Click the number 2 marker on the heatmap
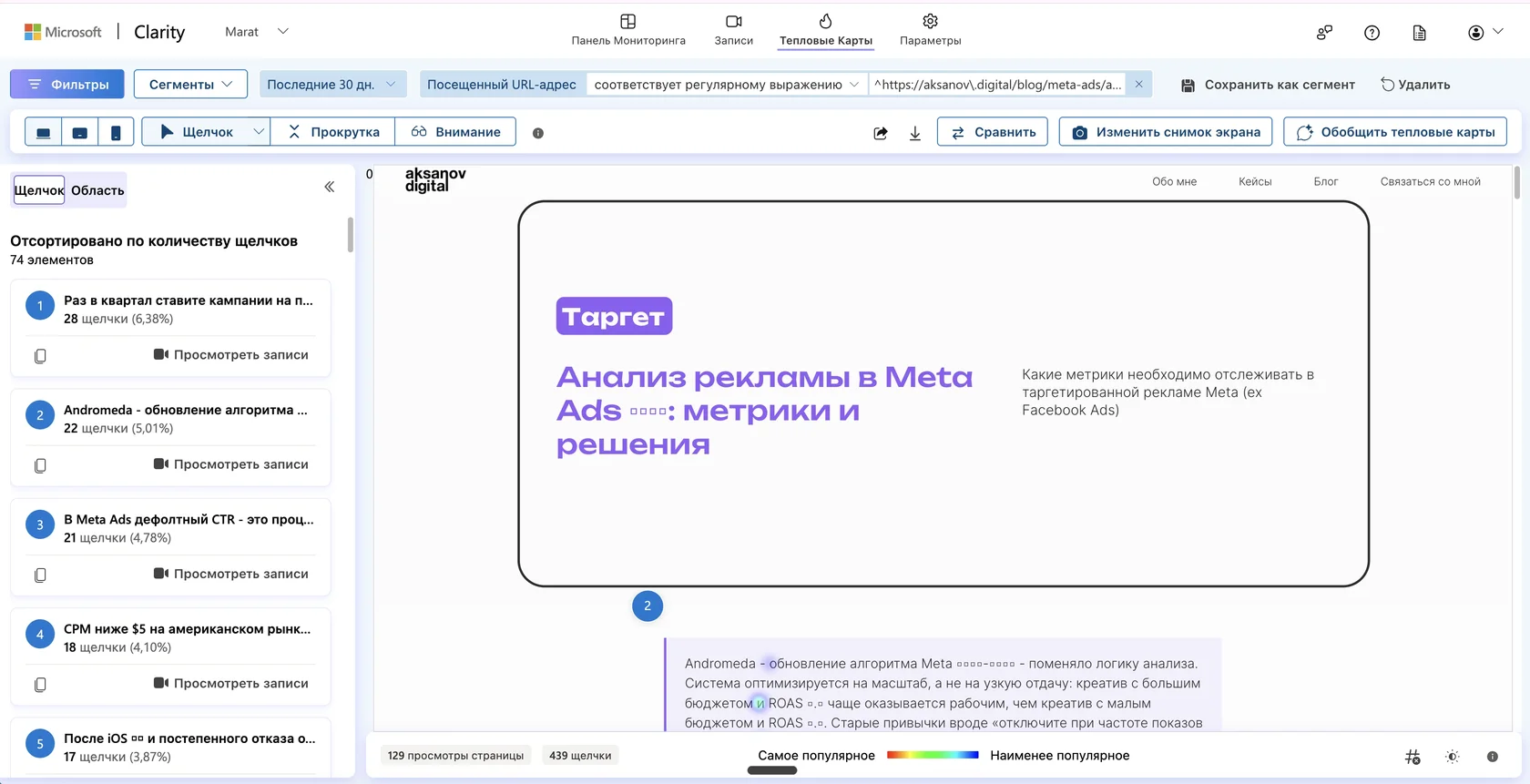The image size is (1530, 784). click(648, 606)
